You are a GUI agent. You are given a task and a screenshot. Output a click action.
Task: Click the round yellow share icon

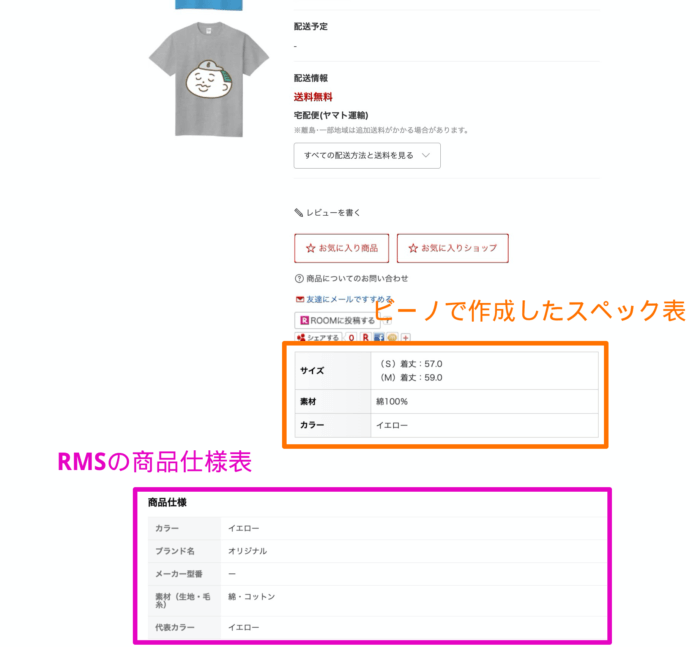point(392,338)
